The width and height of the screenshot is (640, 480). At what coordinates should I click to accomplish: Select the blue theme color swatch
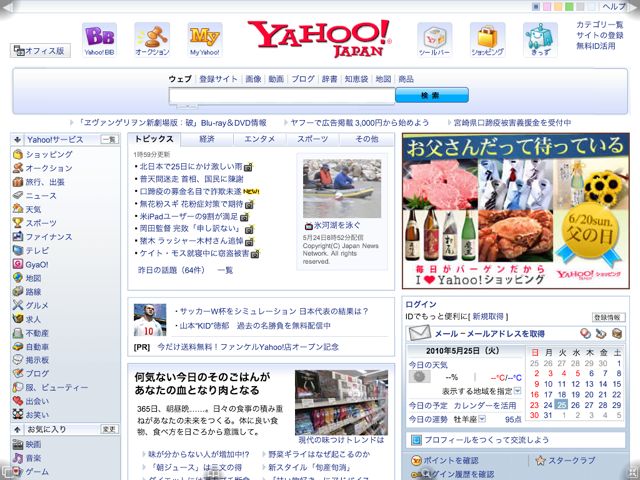coord(536,7)
